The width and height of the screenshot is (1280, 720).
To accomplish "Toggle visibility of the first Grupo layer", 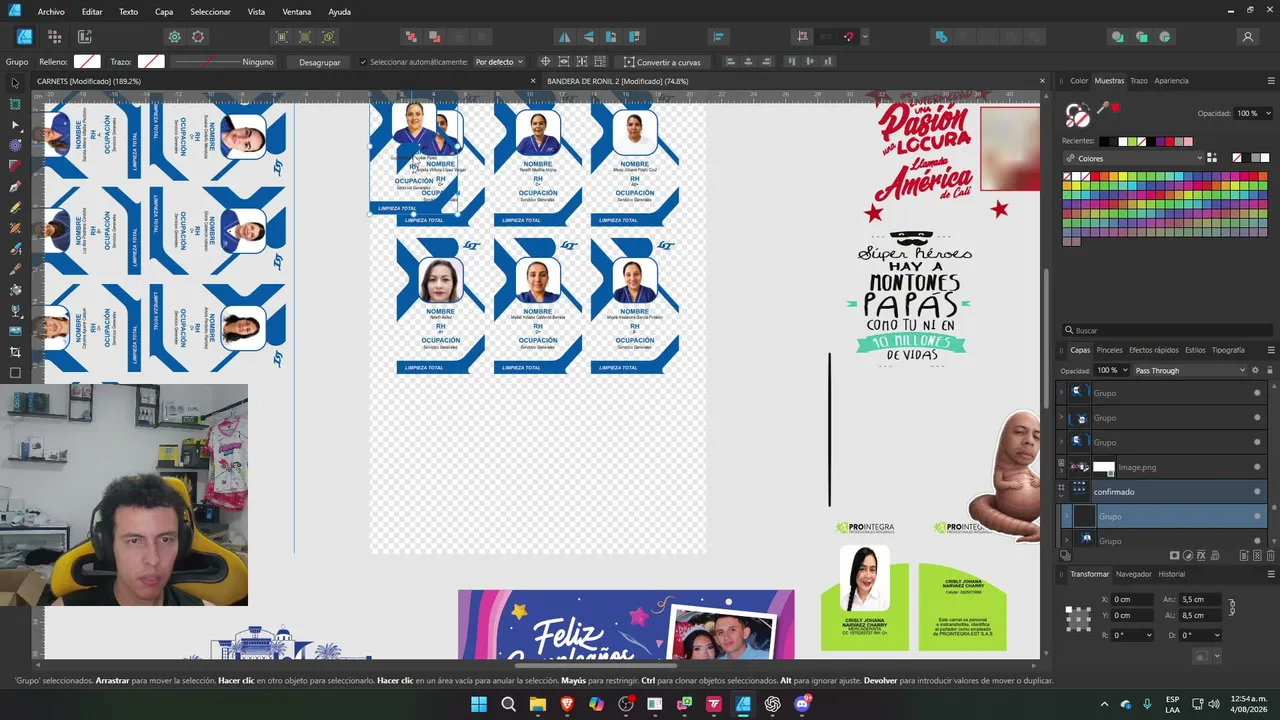I will (1257, 393).
